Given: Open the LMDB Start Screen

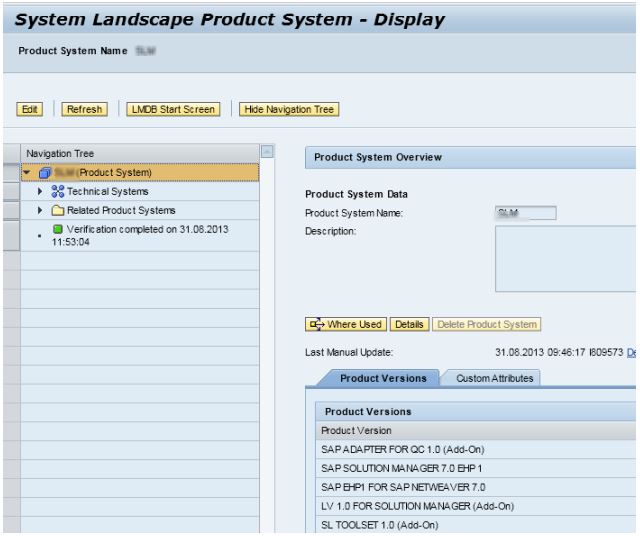Looking at the screenshot, I should pos(173,109).
